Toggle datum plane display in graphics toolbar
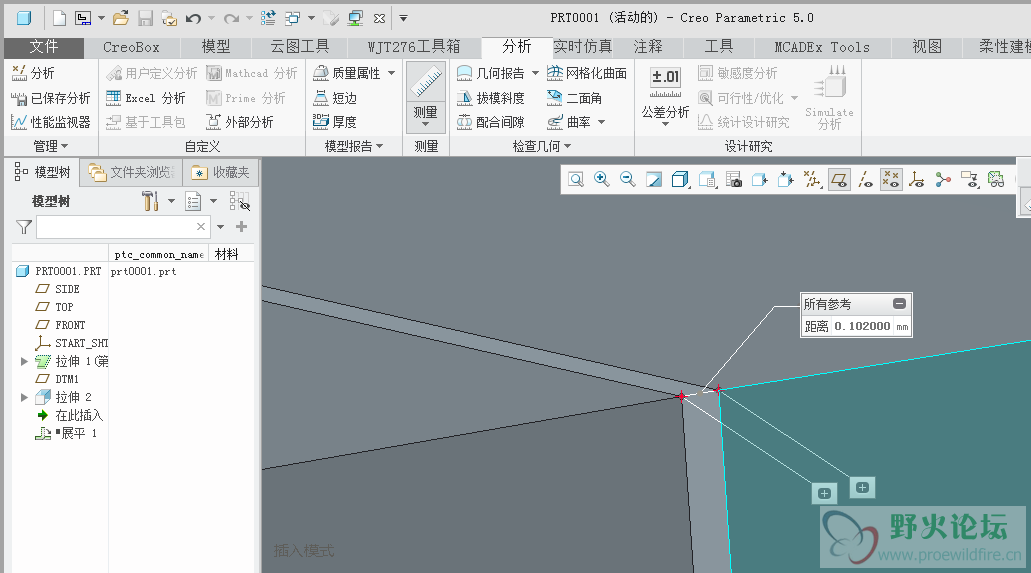1031x573 pixels. click(839, 179)
